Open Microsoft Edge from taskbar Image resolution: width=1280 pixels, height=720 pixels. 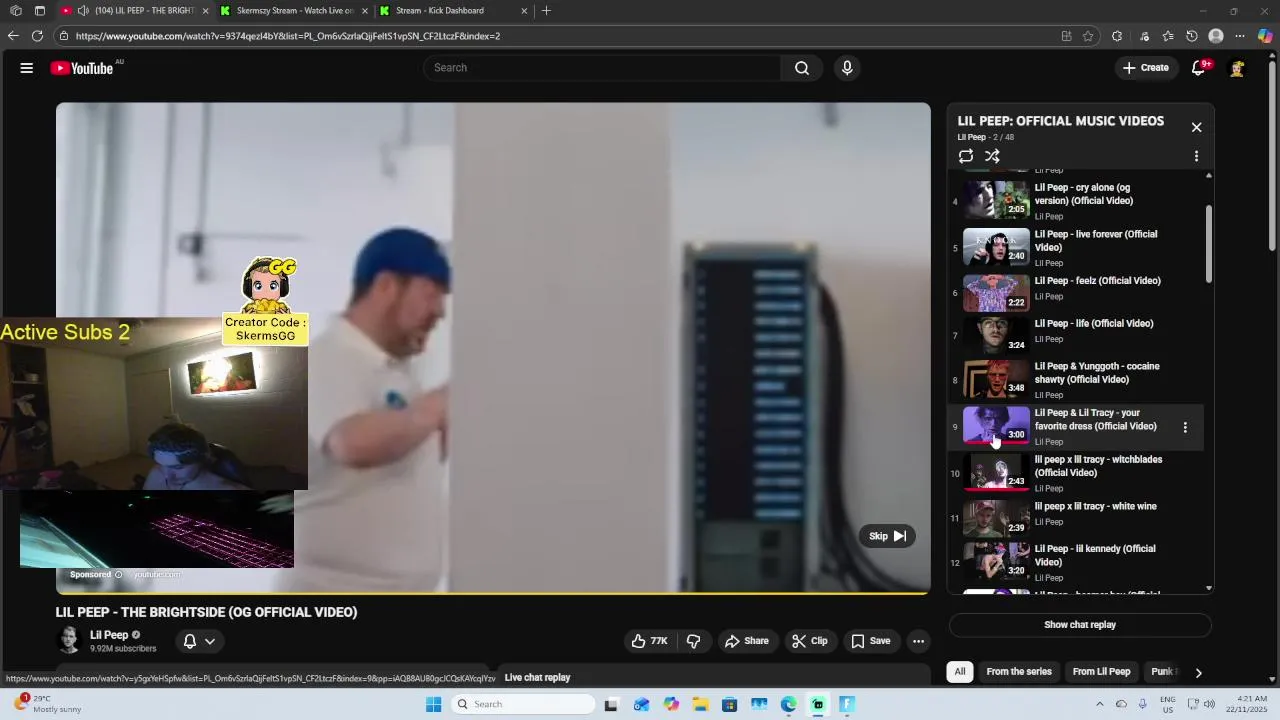(789, 704)
